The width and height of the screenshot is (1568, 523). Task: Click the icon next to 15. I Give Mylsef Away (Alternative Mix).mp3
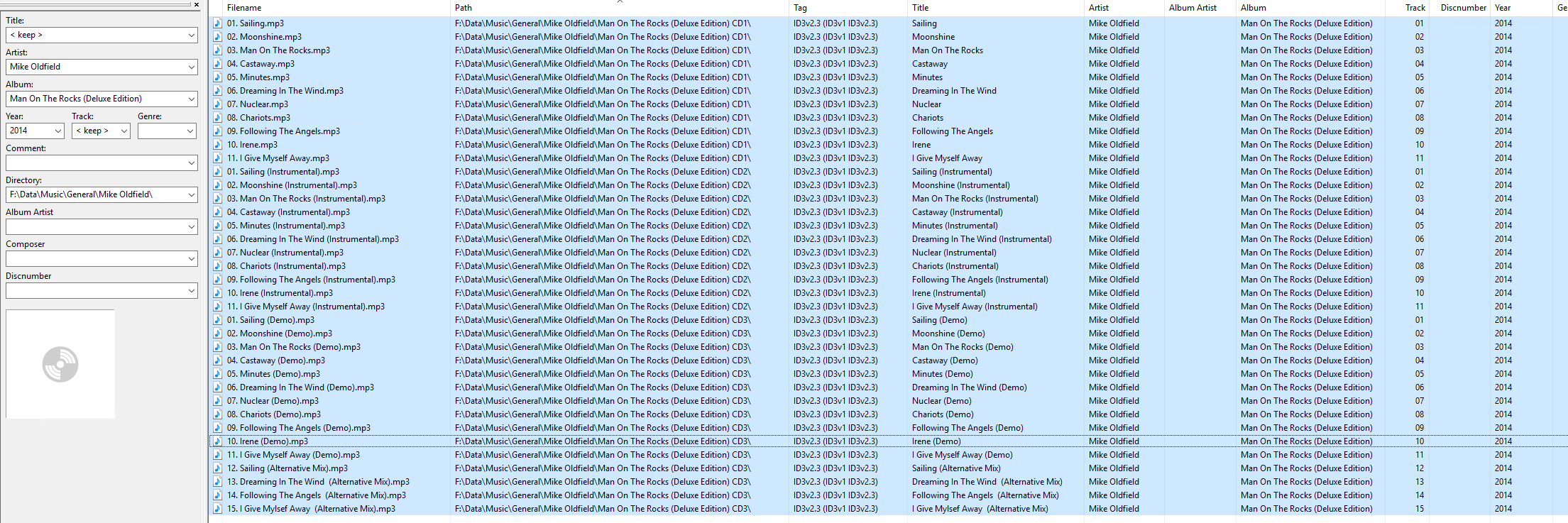[217, 509]
